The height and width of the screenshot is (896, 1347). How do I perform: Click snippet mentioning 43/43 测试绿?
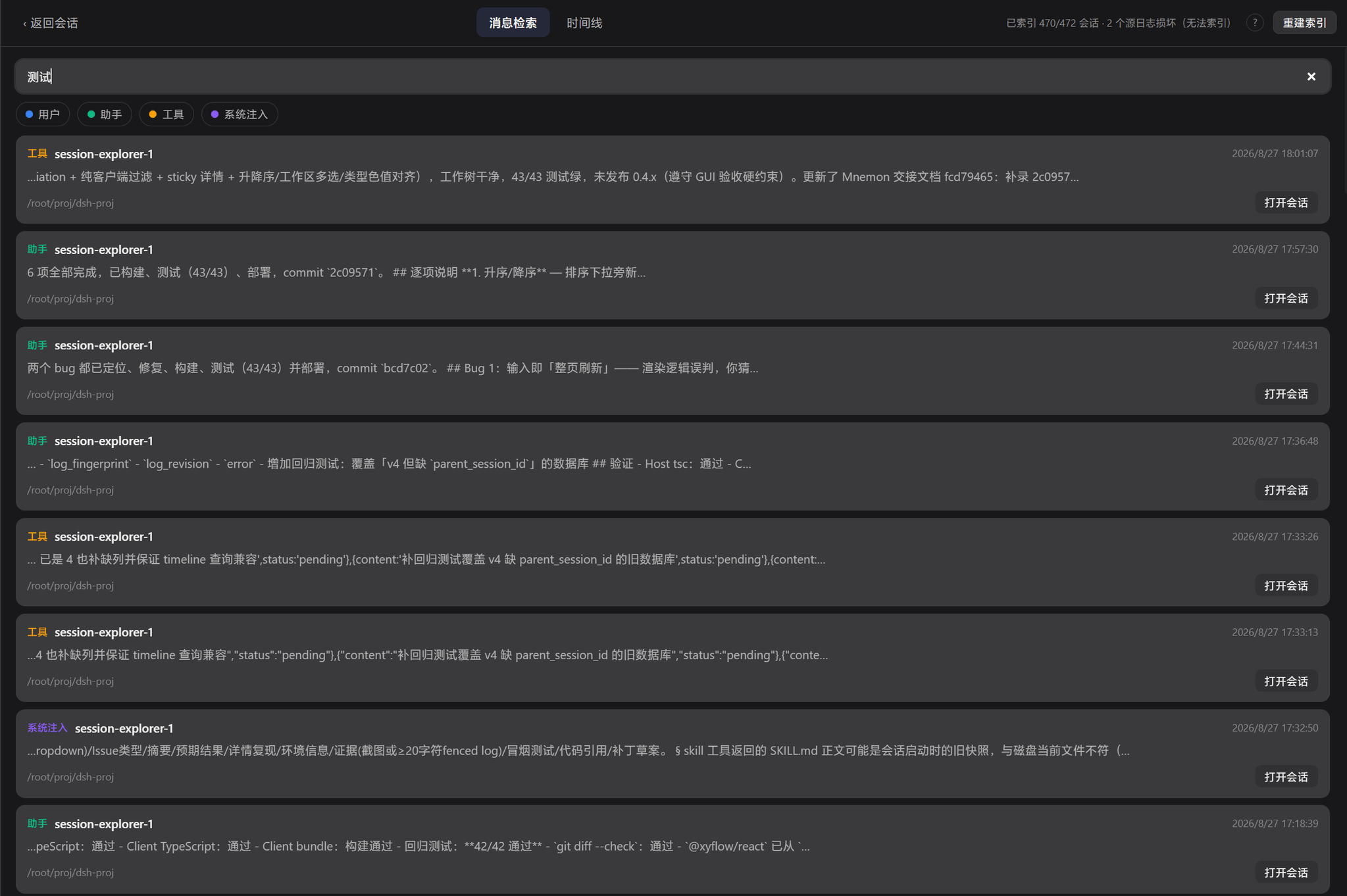[x=553, y=177]
